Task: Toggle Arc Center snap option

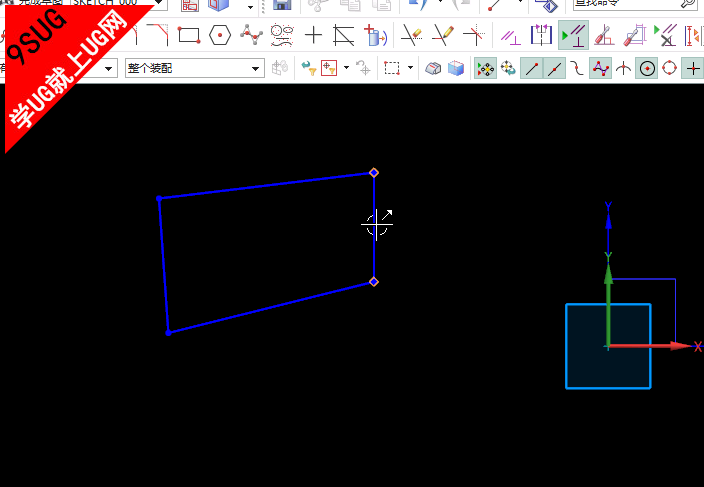Action: (x=647, y=68)
